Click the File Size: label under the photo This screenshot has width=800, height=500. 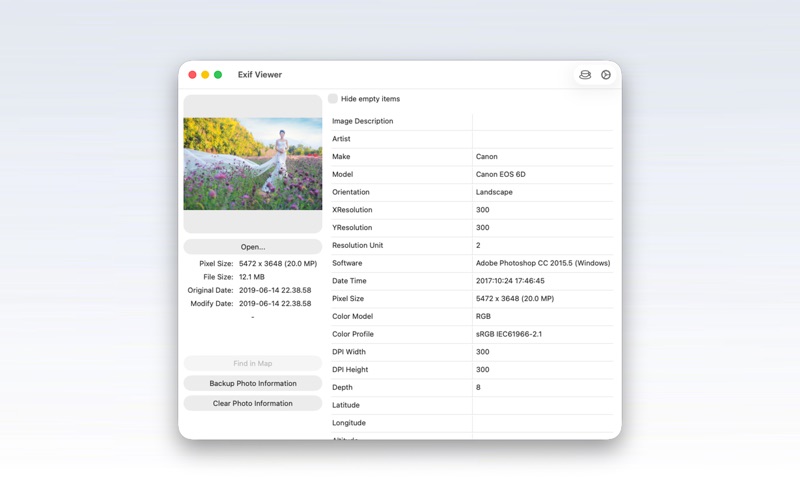coord(218,277)
